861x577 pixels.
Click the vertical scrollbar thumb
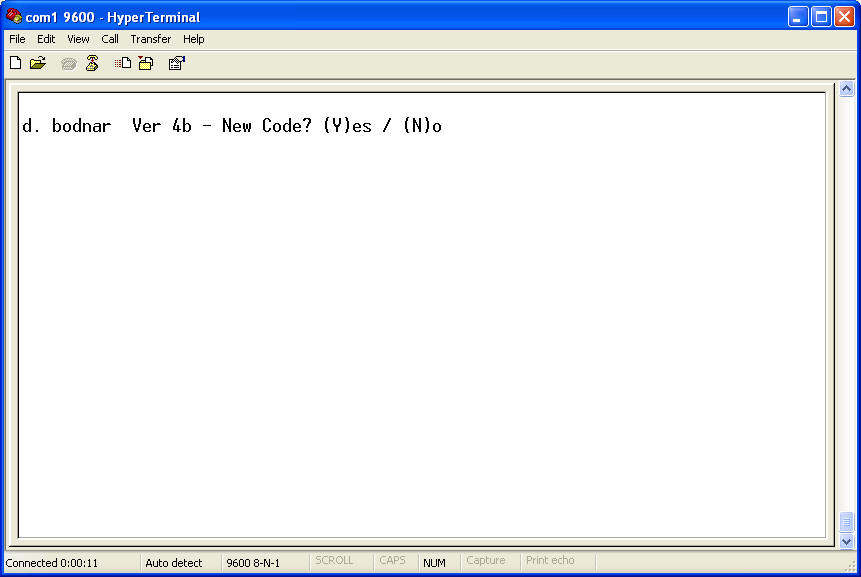(x=846, y=522)
